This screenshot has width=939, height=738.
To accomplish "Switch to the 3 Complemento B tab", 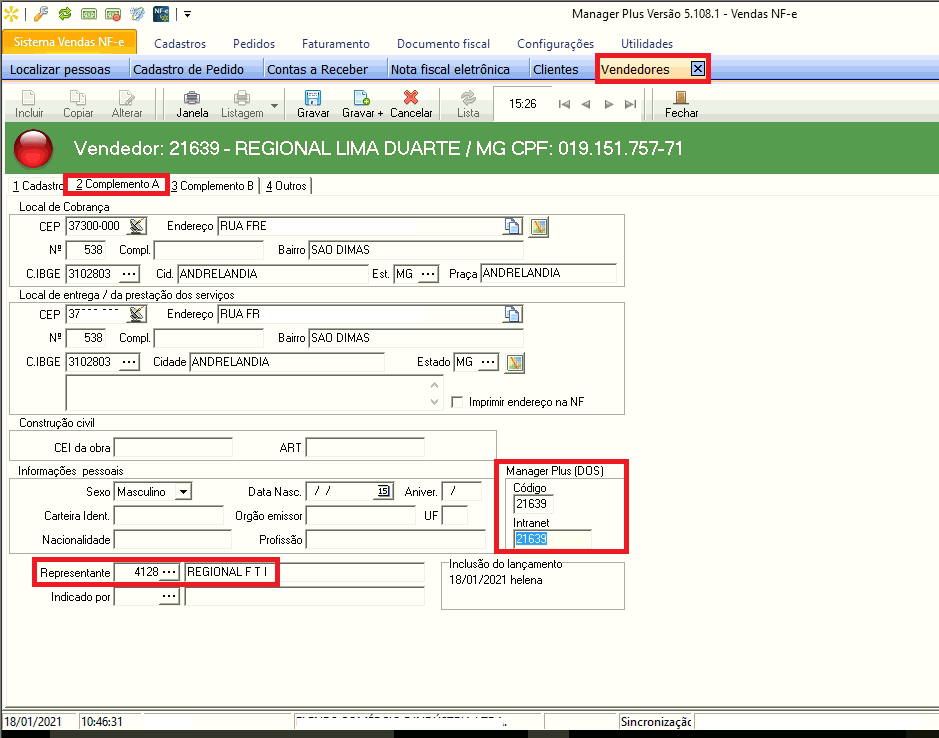I will pyautogui.click(x=213, y=186).
